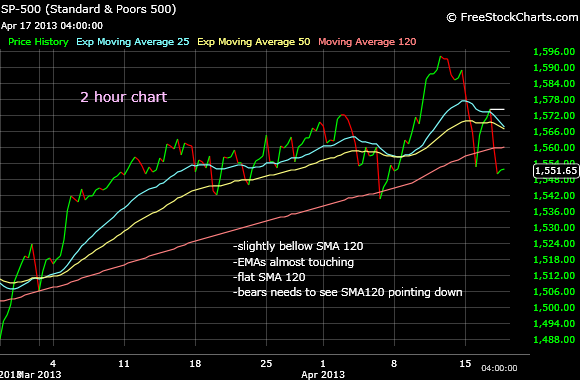This screenshot has height=380, width=580.
Task: Click the short white horizontal line marker
Action: (x=497, y=109)
